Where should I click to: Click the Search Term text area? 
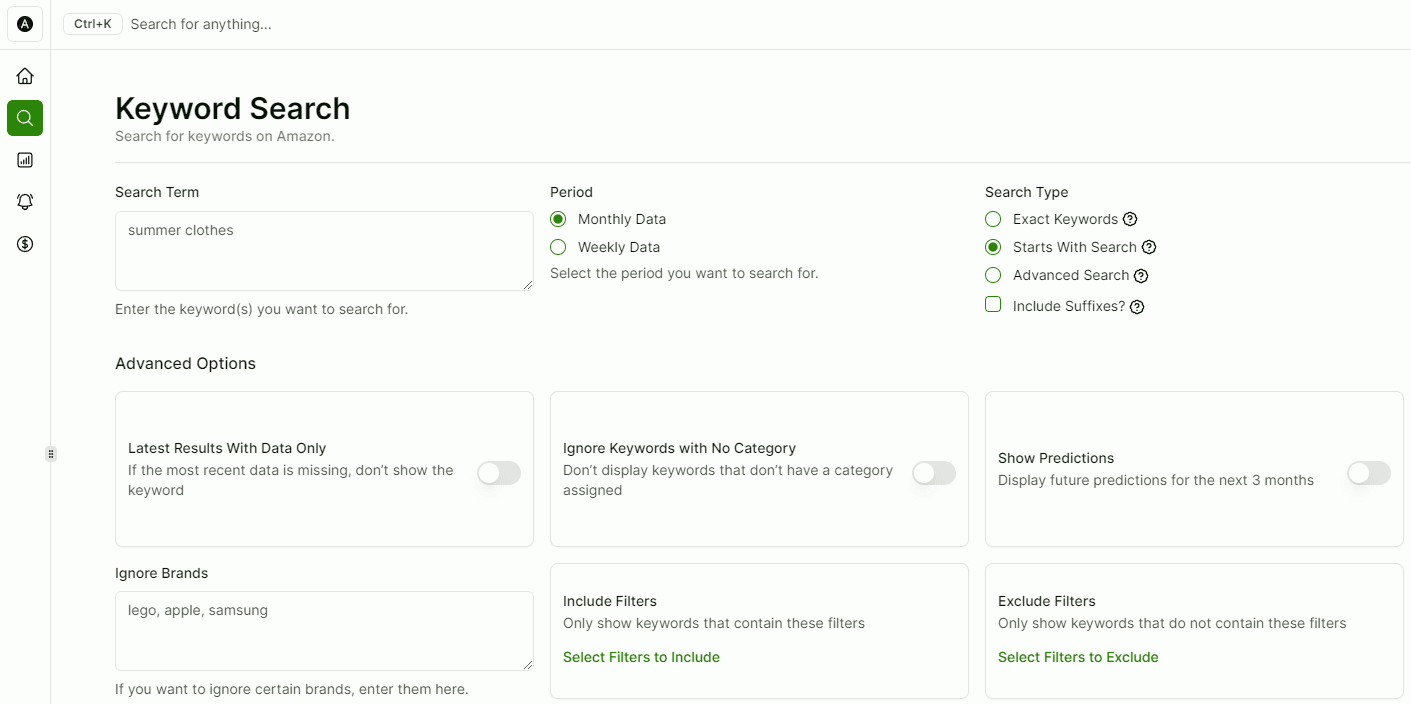click(x=324, y=251)
